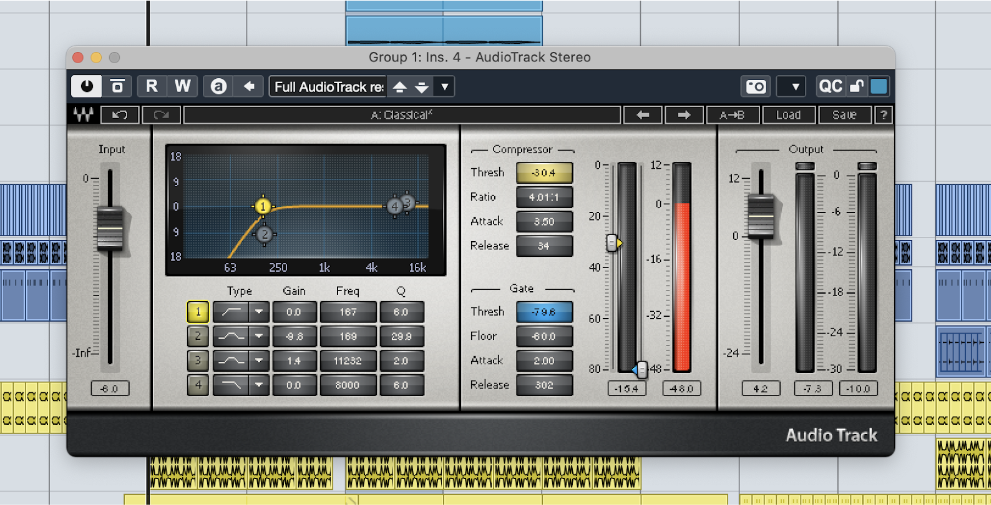The width and height of the screenshot is (991, 505).
Task: Enable Write automation (W) button
Action: coord(182,86)
